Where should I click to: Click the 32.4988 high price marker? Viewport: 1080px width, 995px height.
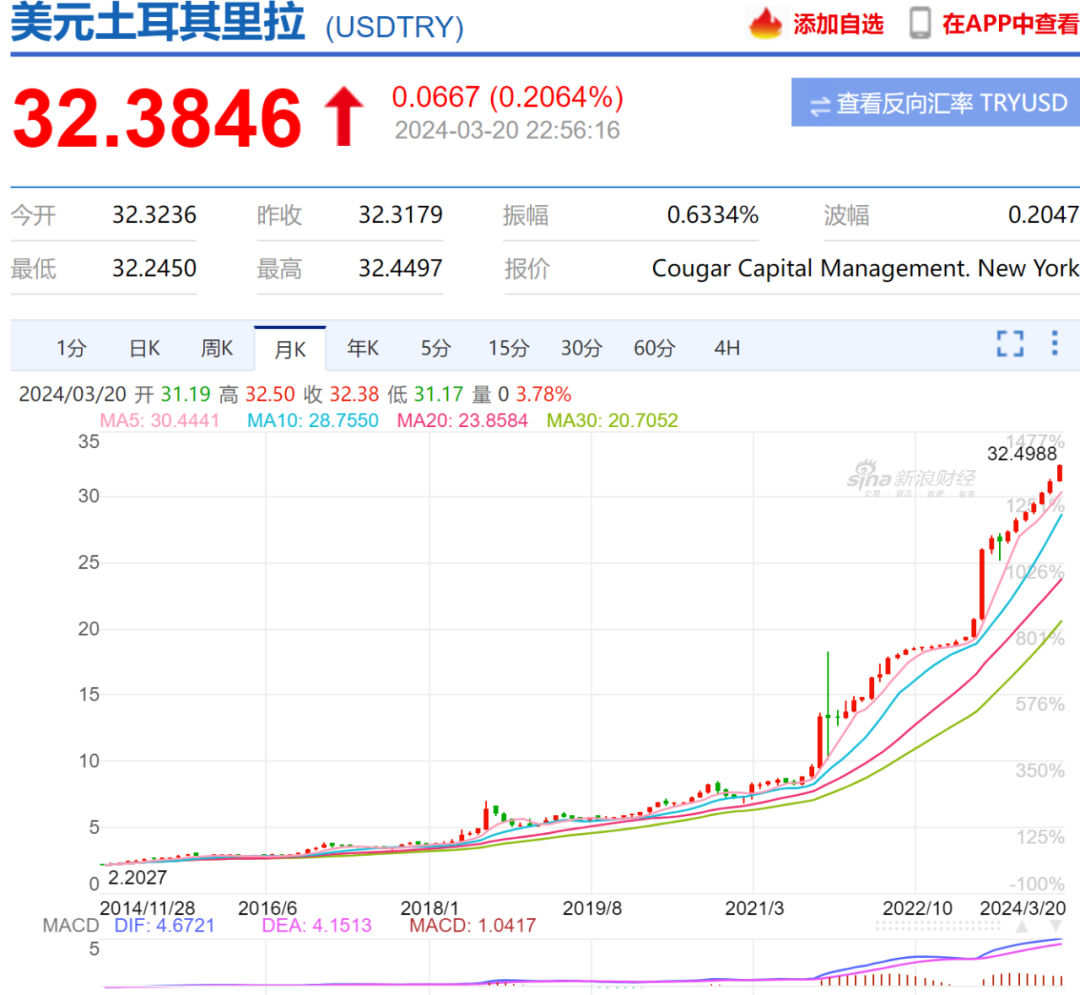(1021, 454)
